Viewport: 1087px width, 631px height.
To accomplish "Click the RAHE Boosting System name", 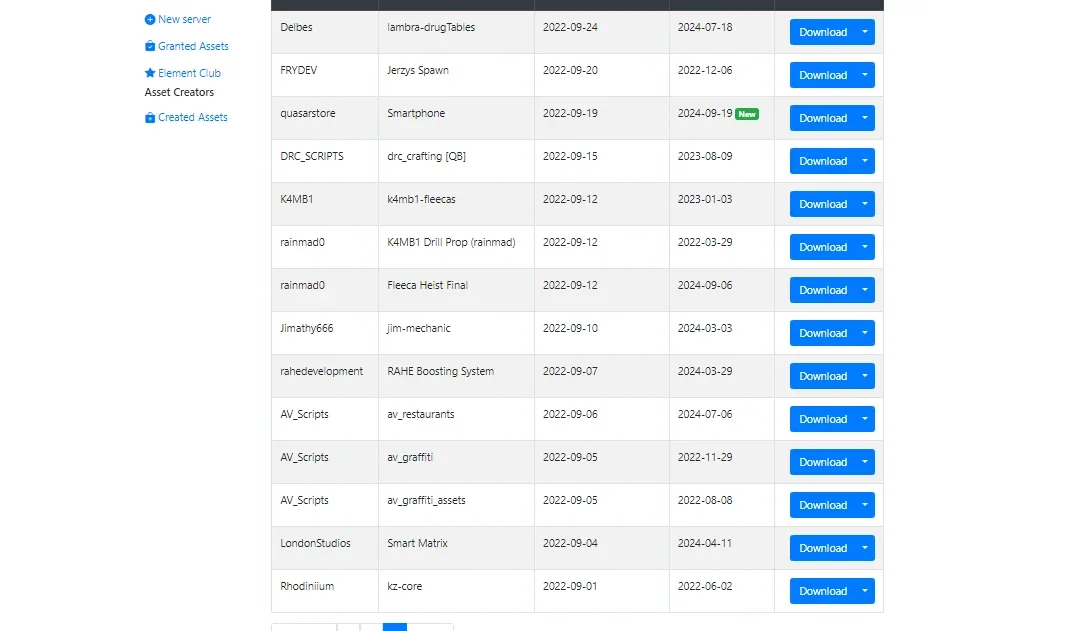I will 441,371.
